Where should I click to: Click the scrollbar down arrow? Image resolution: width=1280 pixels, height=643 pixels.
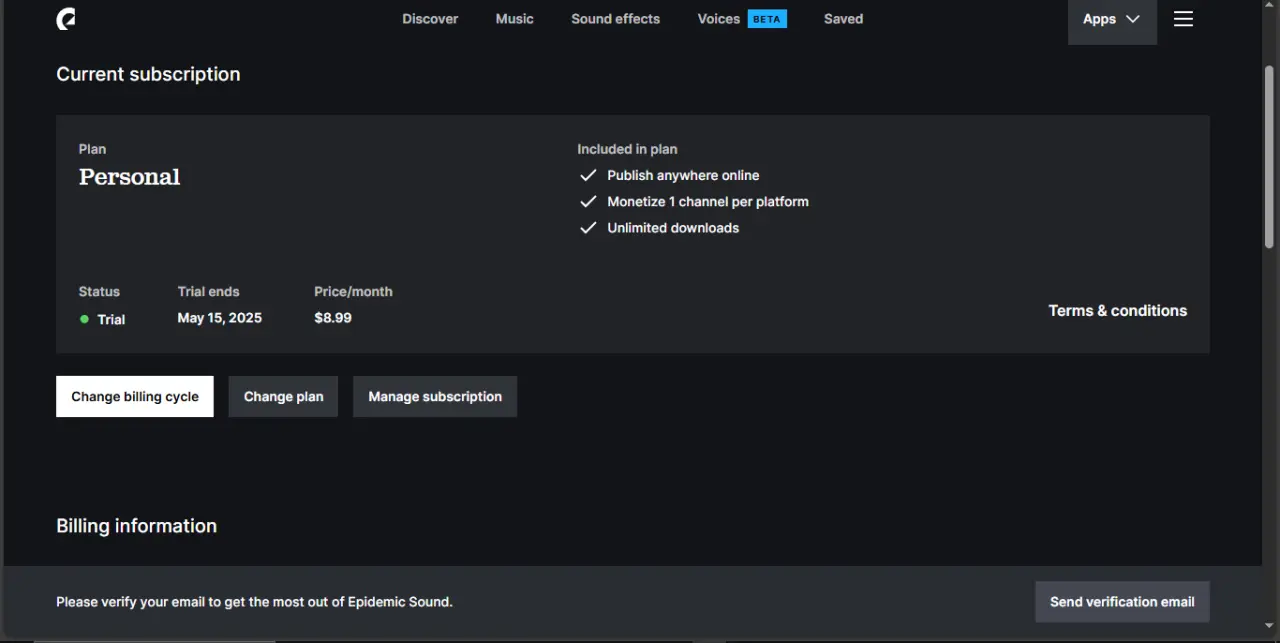point(1269,625)
